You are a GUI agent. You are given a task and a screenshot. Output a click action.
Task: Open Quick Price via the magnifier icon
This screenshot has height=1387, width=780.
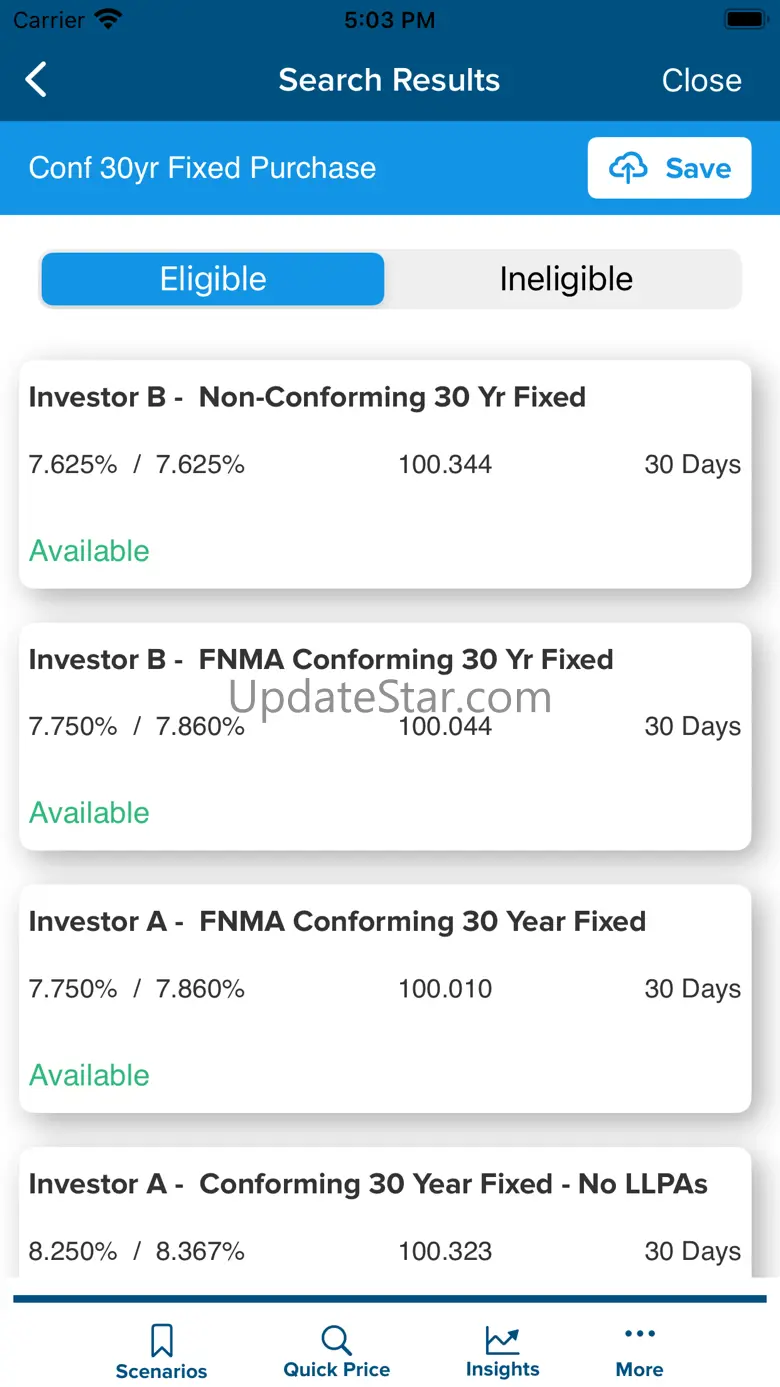(x=336, y=1340)
